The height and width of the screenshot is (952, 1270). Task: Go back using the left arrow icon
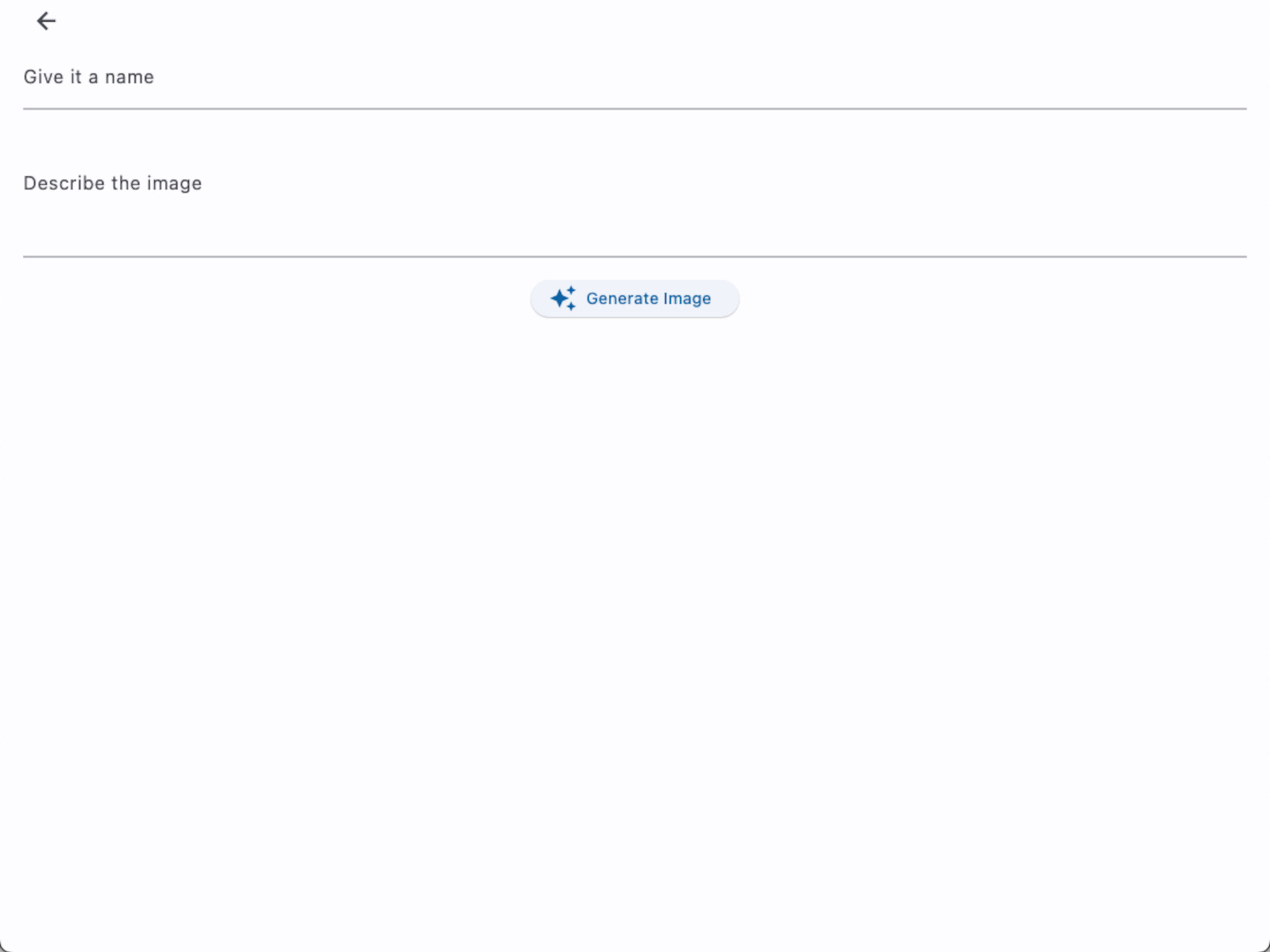46,21
